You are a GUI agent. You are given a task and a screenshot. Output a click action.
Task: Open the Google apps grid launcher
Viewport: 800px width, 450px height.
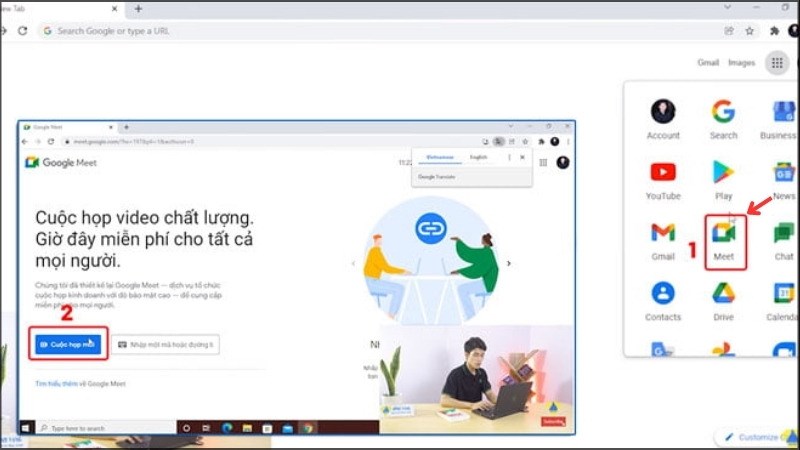point(777,63)
